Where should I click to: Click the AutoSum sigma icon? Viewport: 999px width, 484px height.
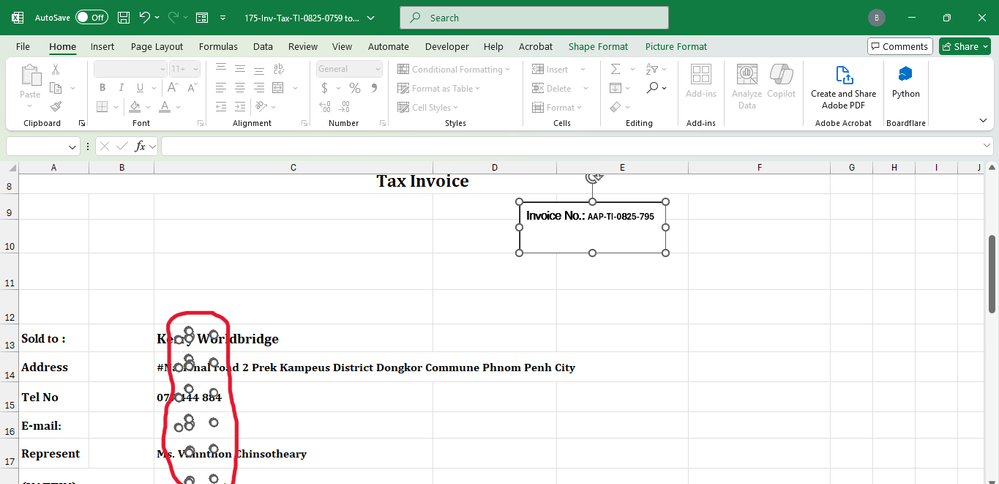[616, 69]
